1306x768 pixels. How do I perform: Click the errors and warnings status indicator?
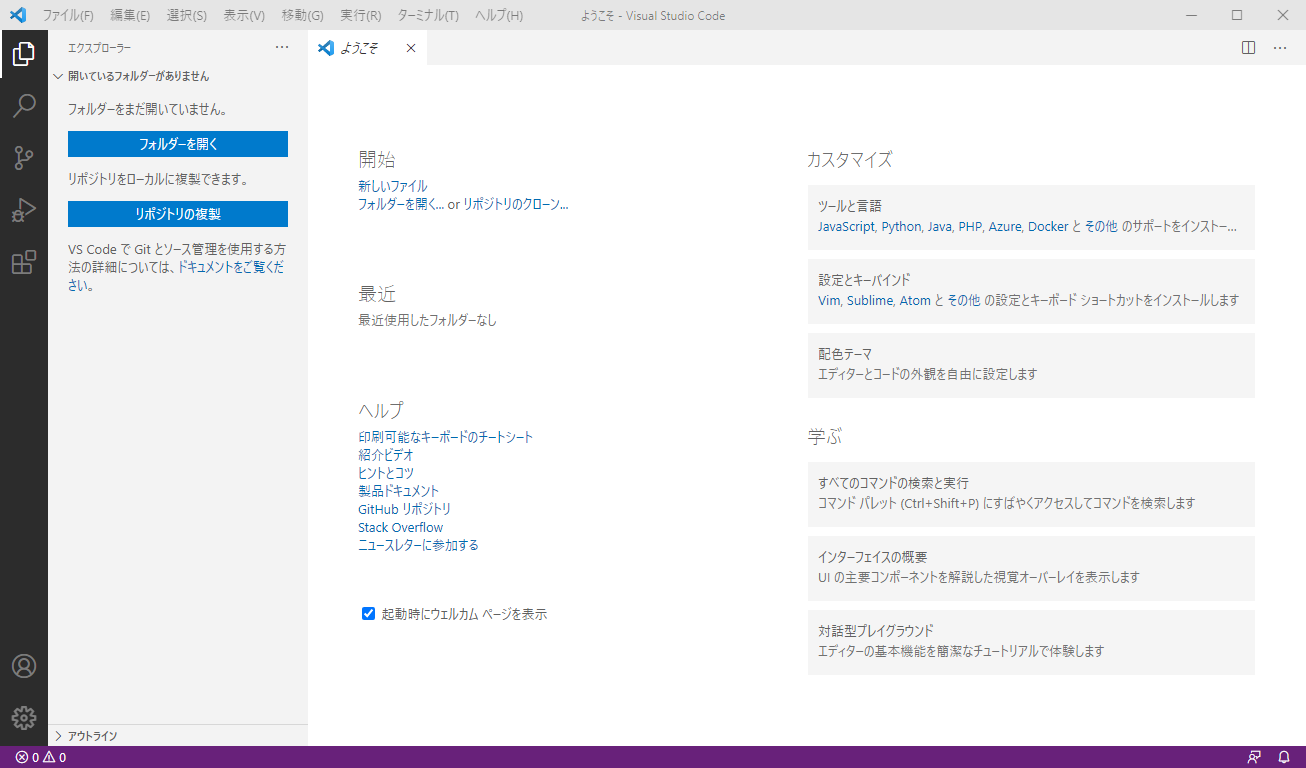click(x=41, y=757)
